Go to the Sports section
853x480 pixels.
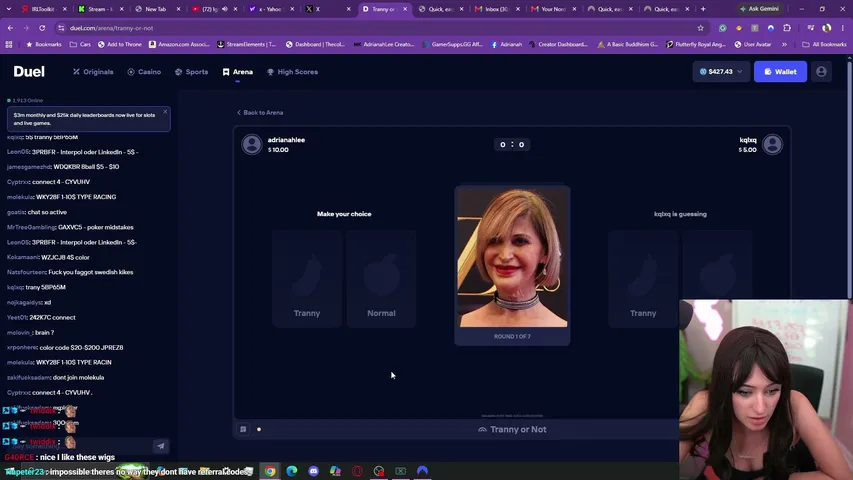(191, 72)
